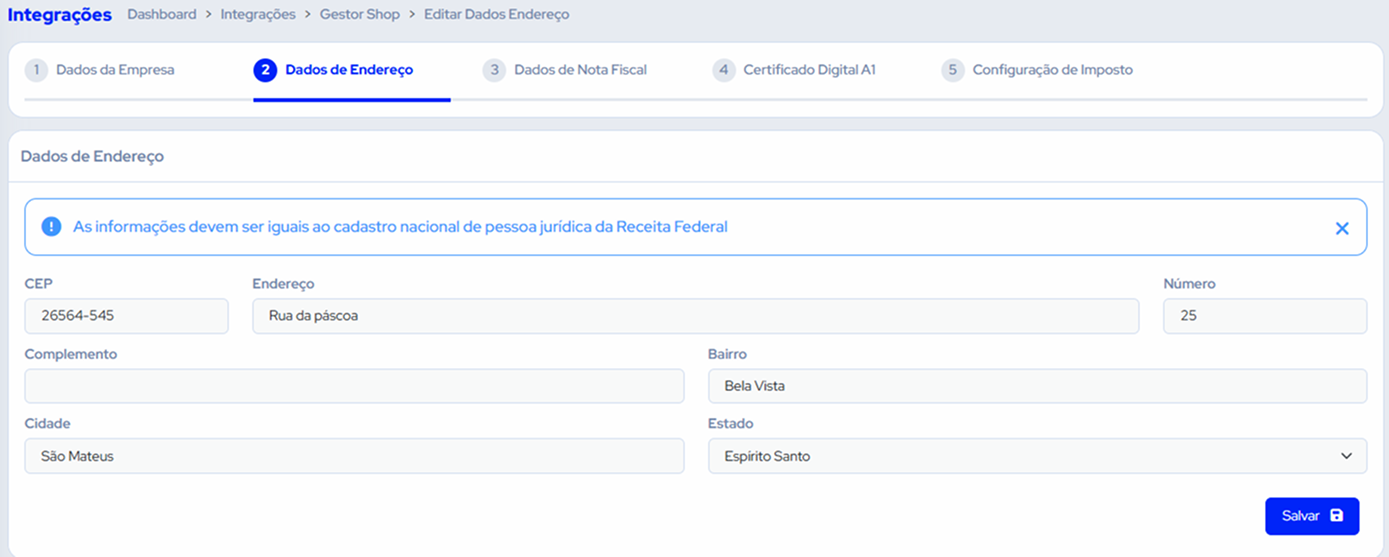Click the blue info icon in alert

pos(51,227)
